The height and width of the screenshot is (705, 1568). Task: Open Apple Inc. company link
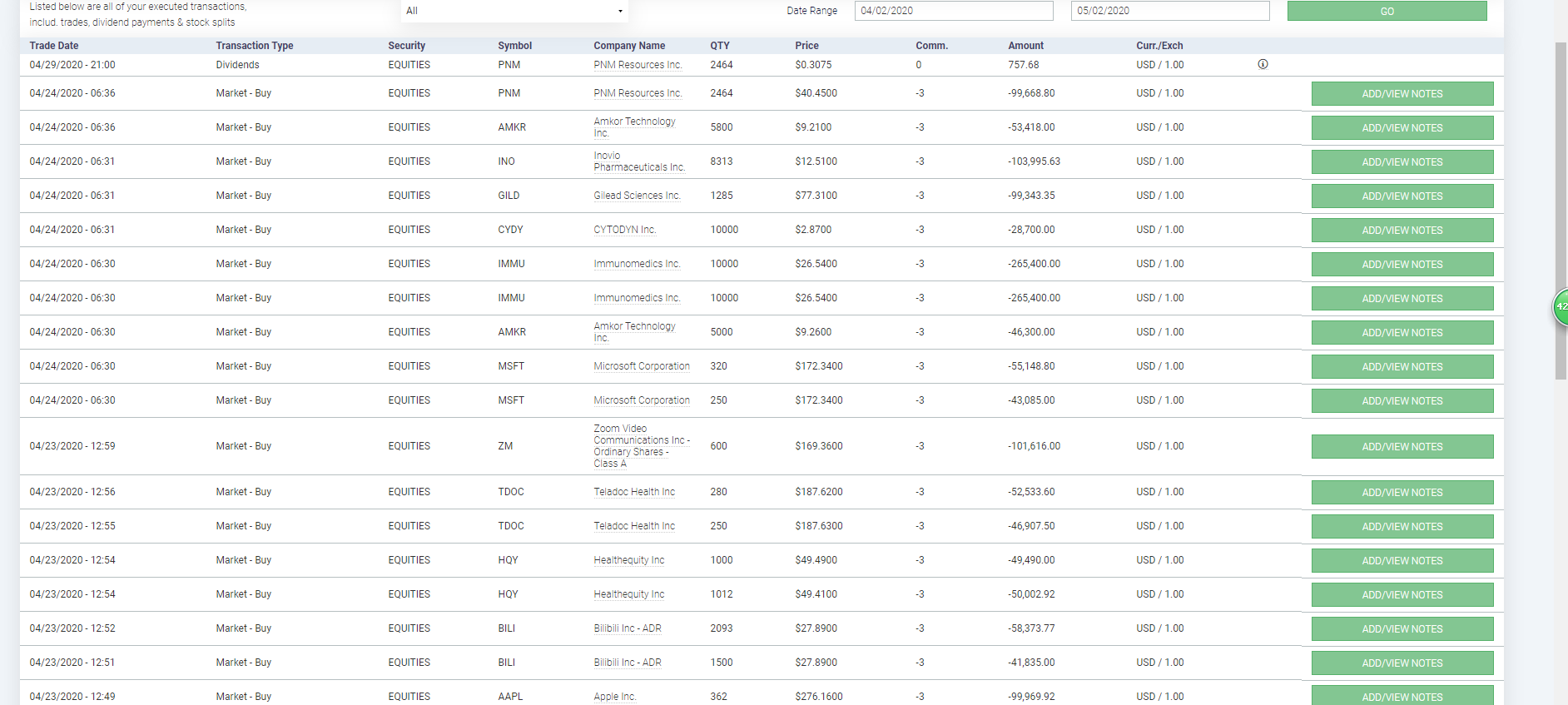tap(615, 697)
